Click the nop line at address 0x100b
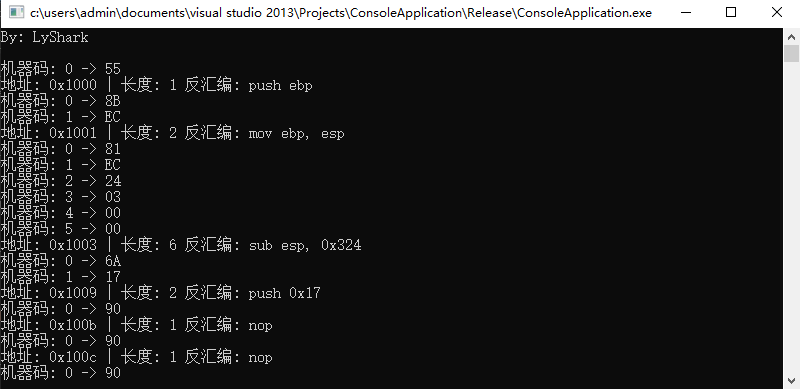 tap(136, 325)
